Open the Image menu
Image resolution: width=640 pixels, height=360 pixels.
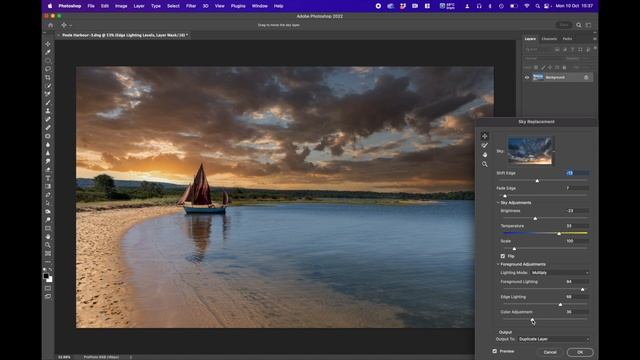tap(121, 6)
